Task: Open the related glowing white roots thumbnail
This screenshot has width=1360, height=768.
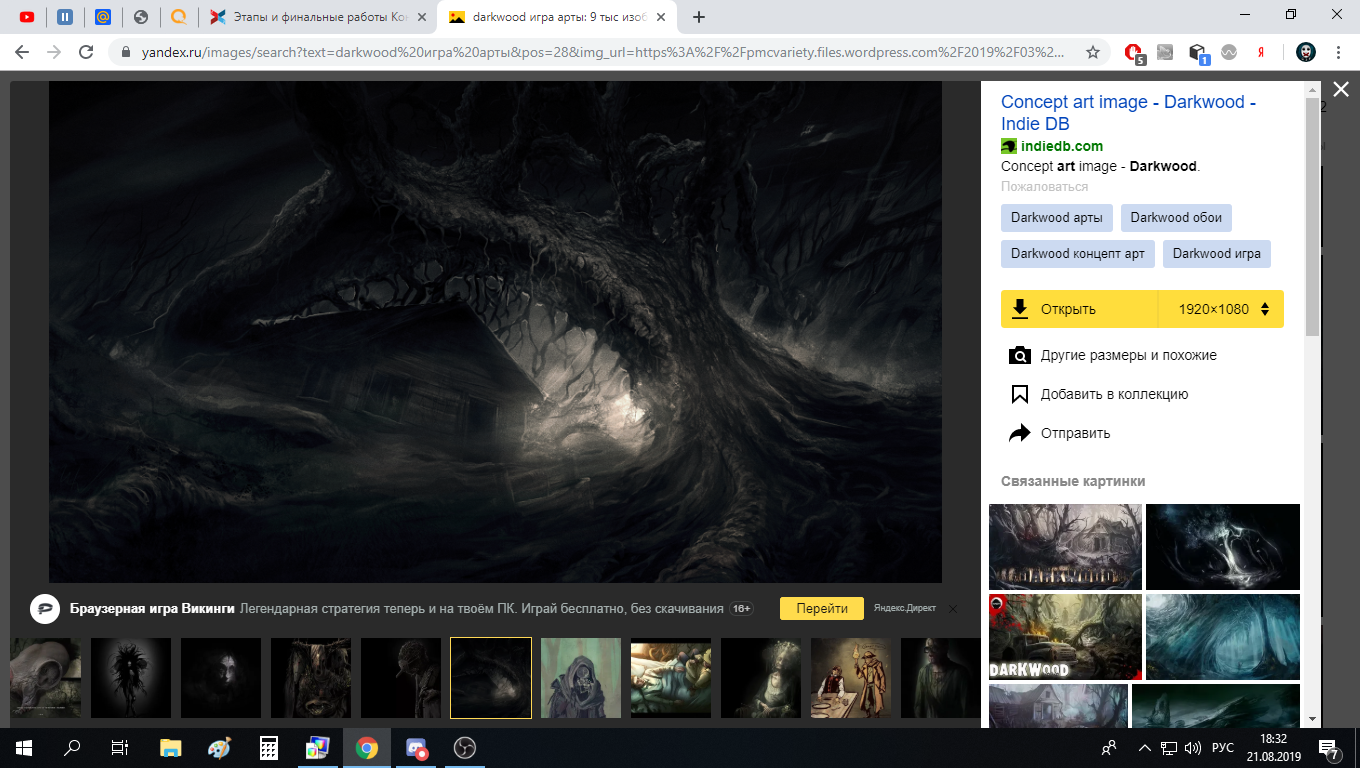Action: click(1223, 547)
